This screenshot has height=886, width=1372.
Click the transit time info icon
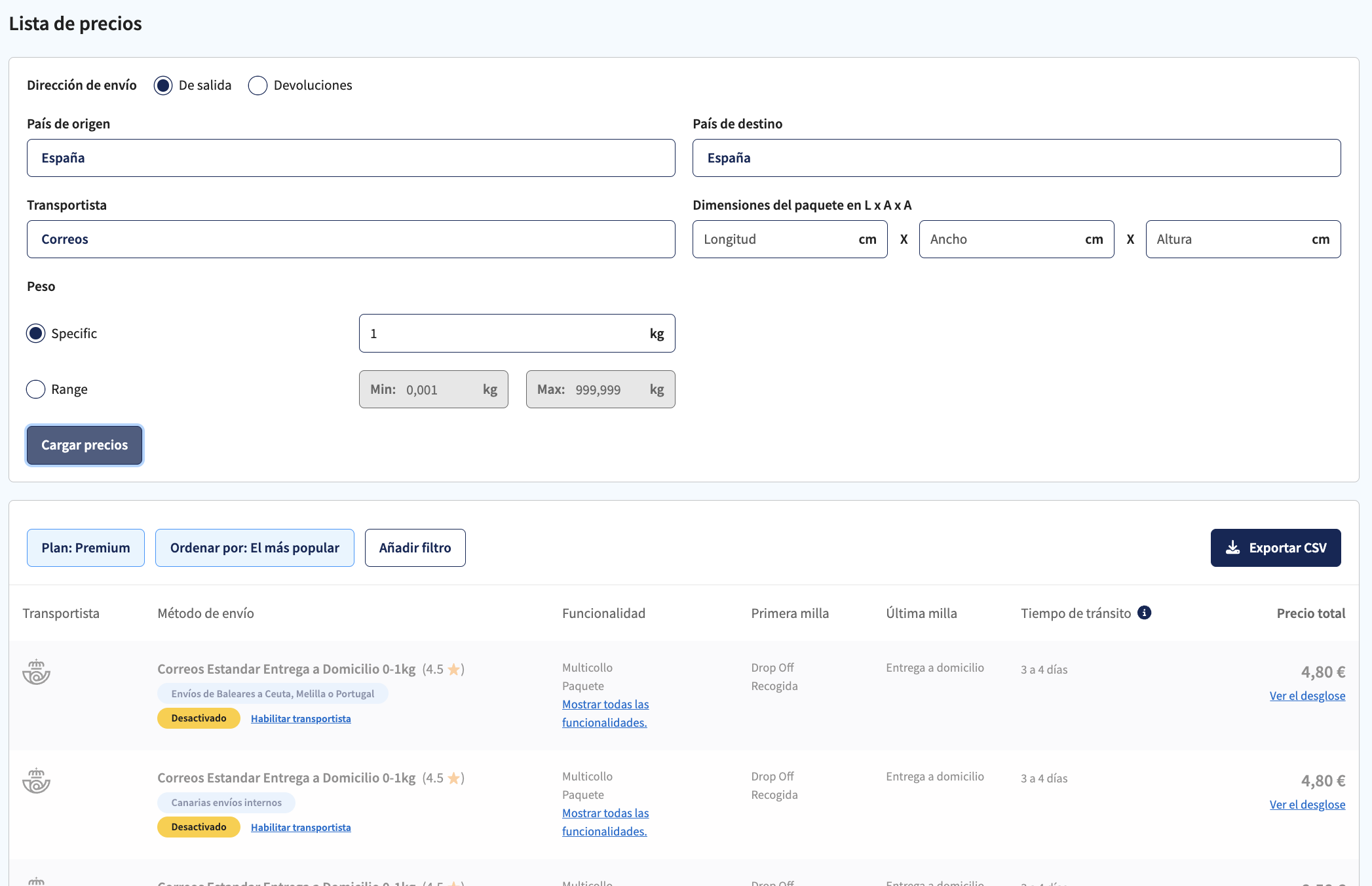pos(1144,613)
